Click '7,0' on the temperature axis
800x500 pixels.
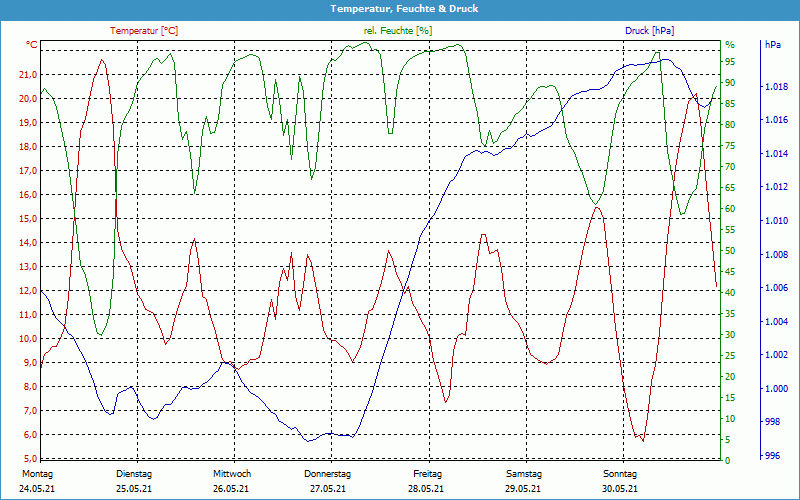[x=30, y=411]
